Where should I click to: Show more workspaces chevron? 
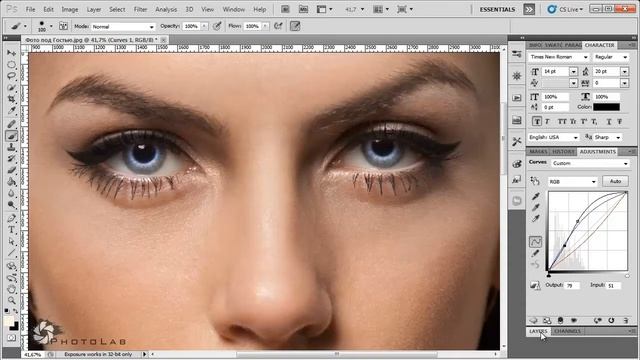529,9
